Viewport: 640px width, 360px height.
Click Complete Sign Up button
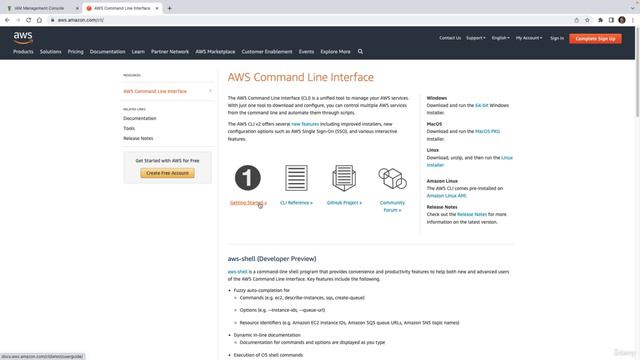coord(595,38)
